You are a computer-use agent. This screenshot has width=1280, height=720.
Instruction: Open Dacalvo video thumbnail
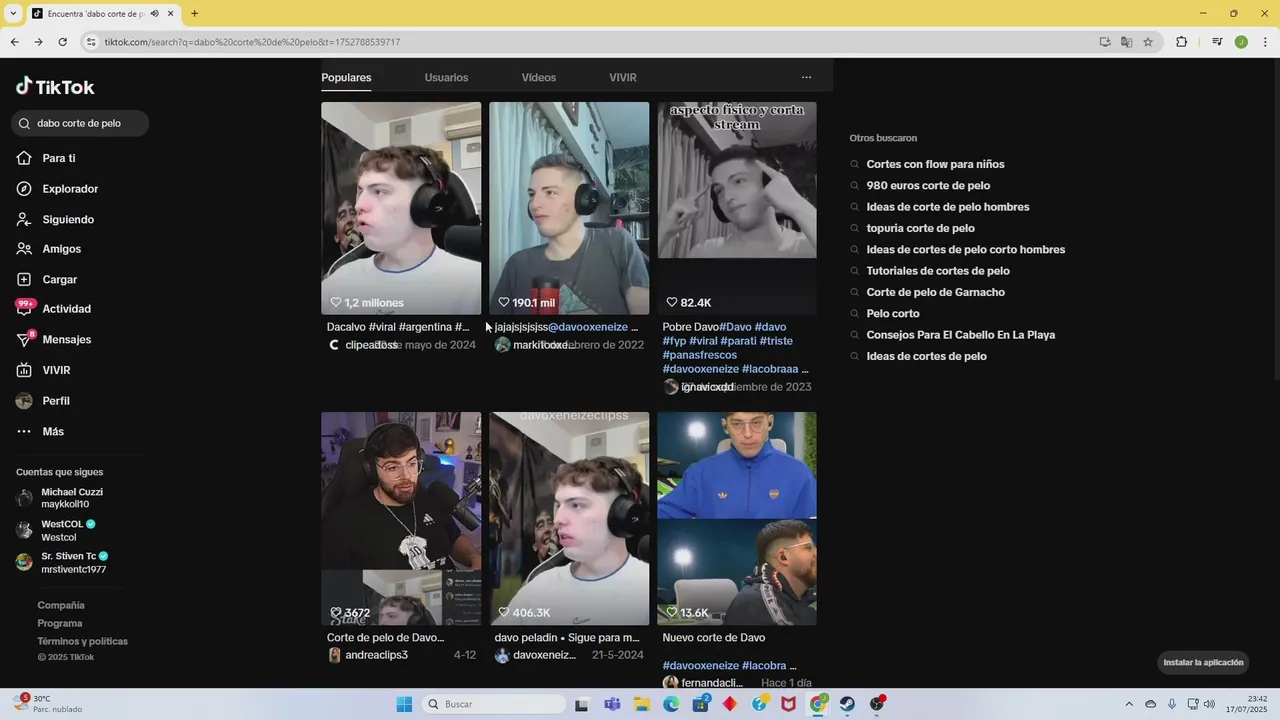pyautogui.click(x=401, y=208)
